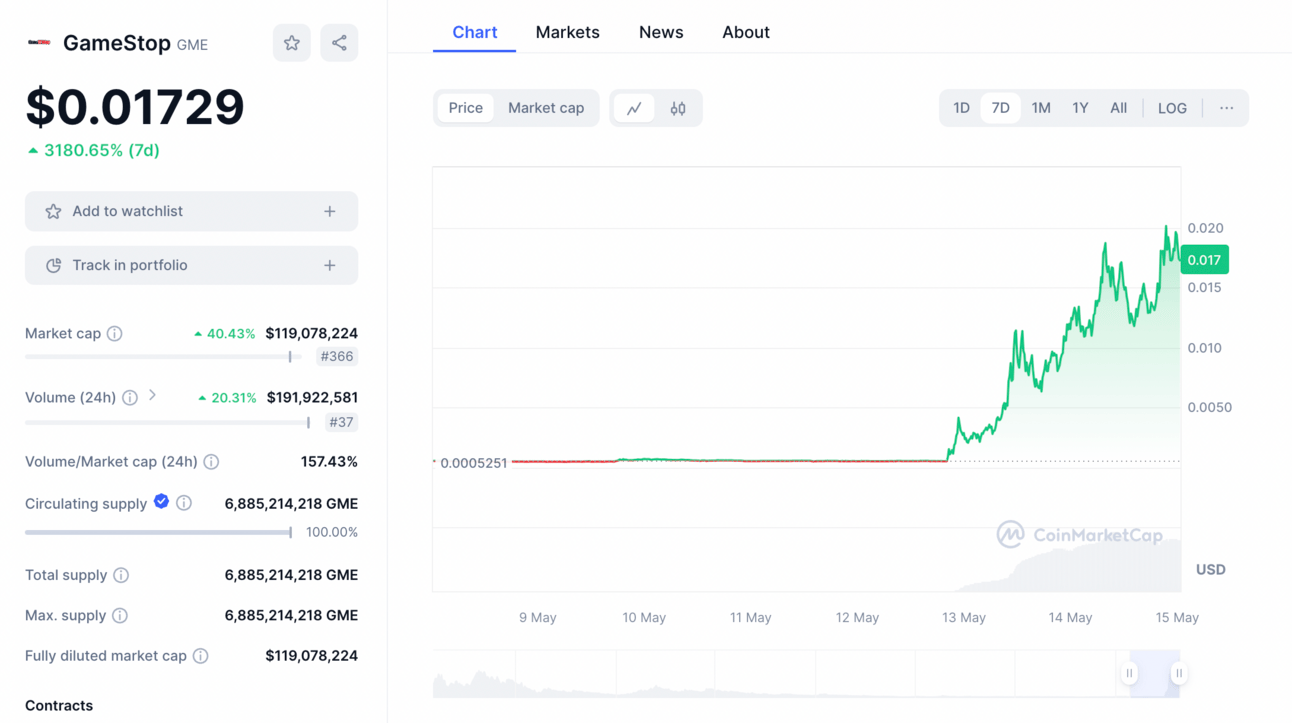Click the verified circulating supply badge
The image size is (1292, 723).
click(161, 502)
